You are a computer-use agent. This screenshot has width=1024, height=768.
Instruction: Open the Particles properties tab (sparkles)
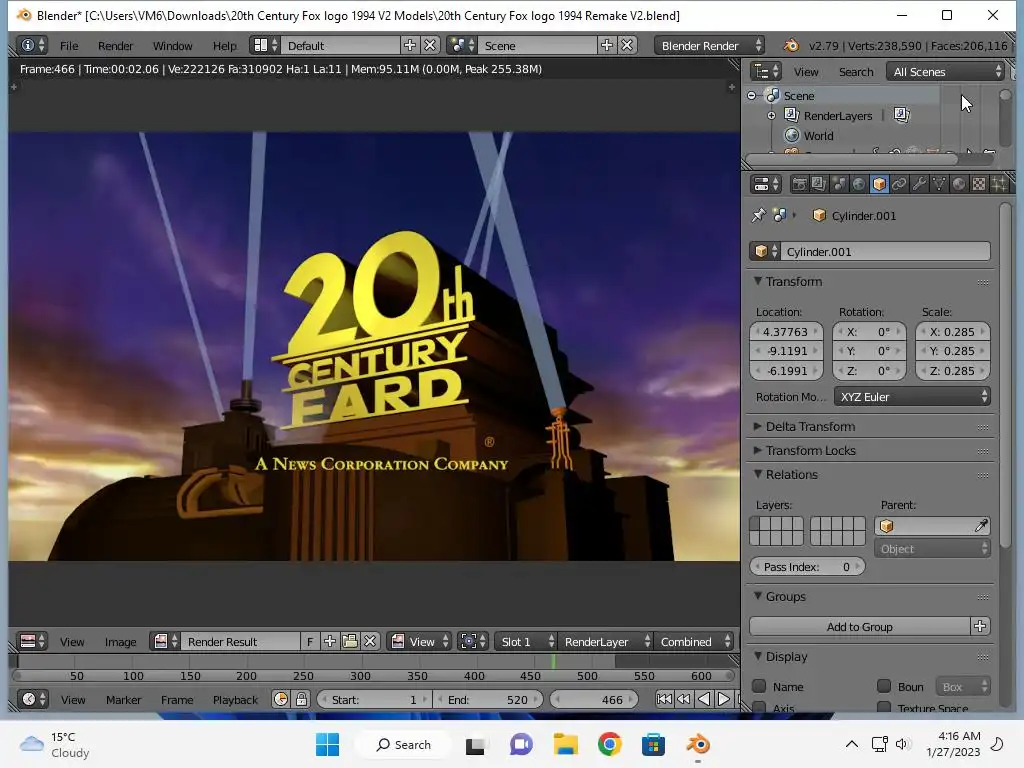999,185
